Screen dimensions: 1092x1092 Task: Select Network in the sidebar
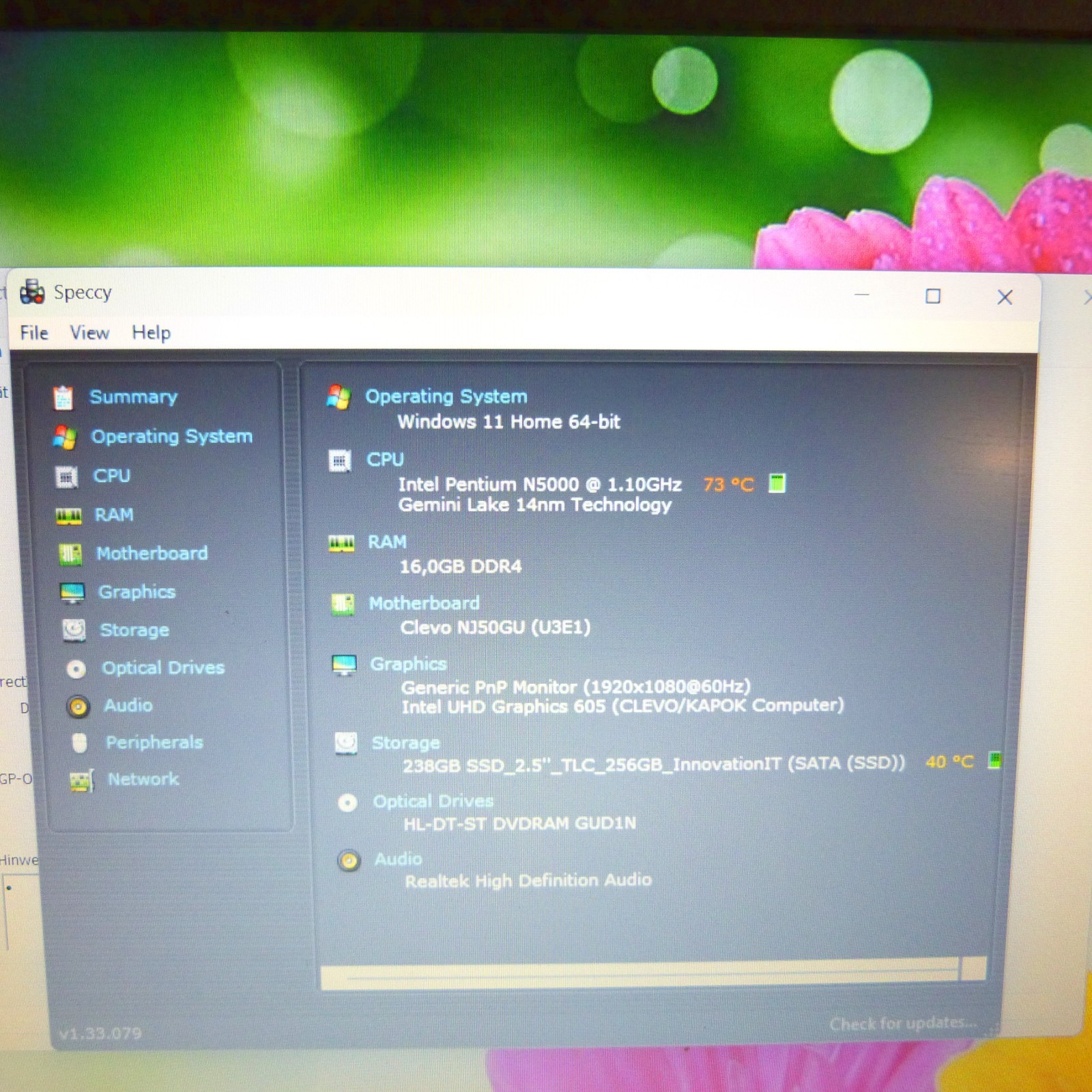143,779
